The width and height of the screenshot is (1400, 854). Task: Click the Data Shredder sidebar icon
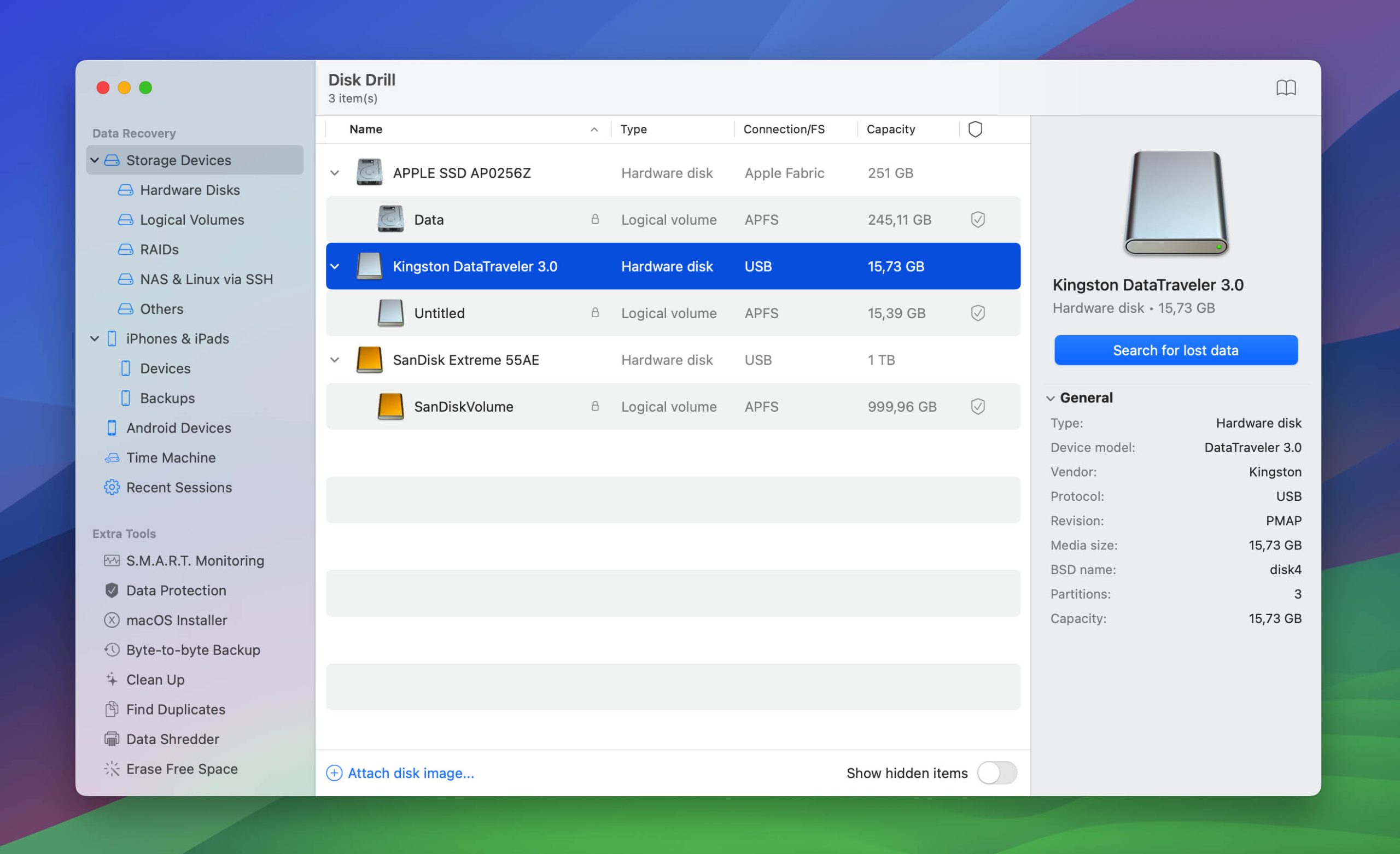(x=112, y=739)
